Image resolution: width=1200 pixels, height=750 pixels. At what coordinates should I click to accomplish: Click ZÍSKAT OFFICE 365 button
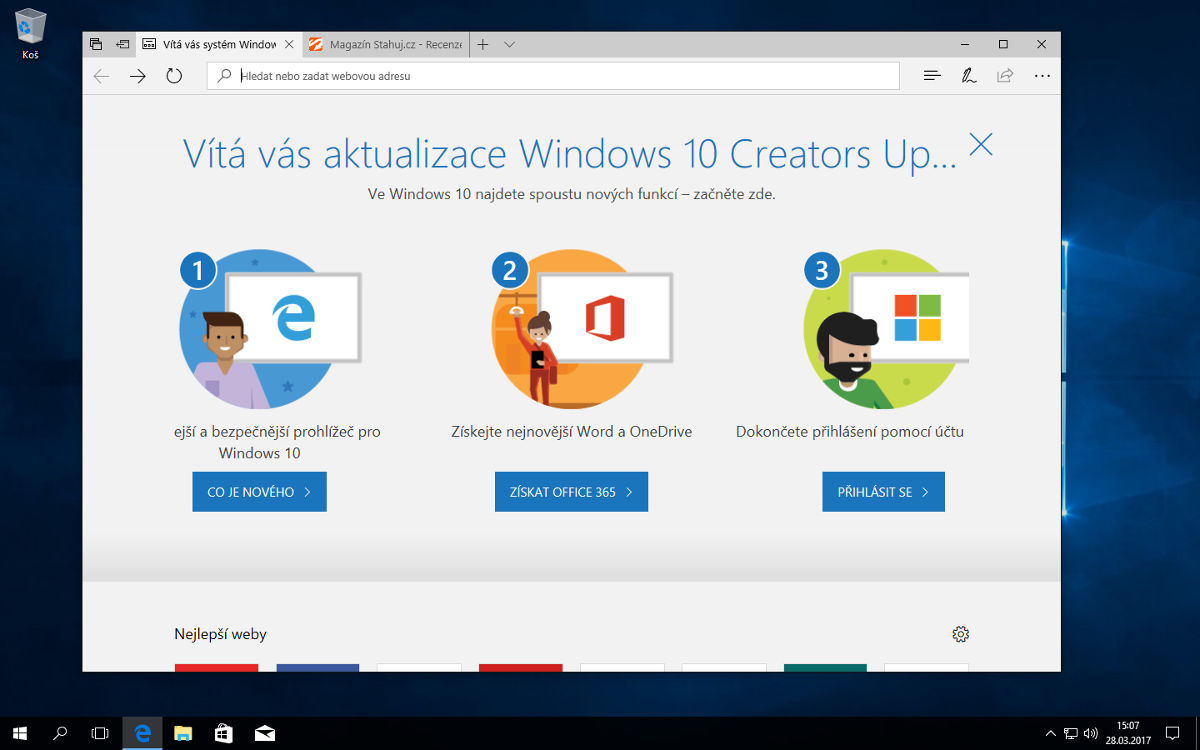tap(571, 492)
